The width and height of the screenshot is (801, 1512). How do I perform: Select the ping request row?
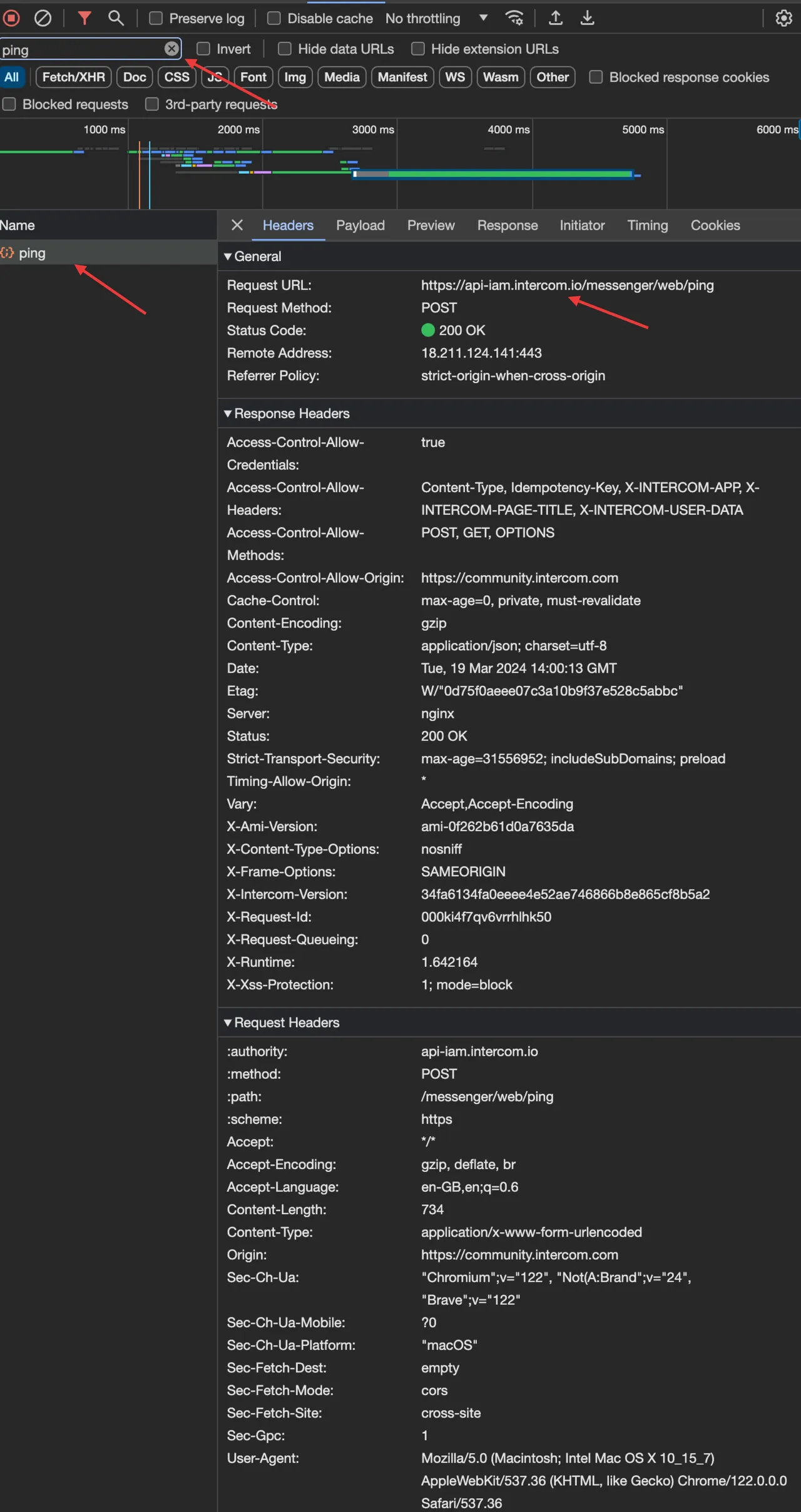click(x=108, y=253)
